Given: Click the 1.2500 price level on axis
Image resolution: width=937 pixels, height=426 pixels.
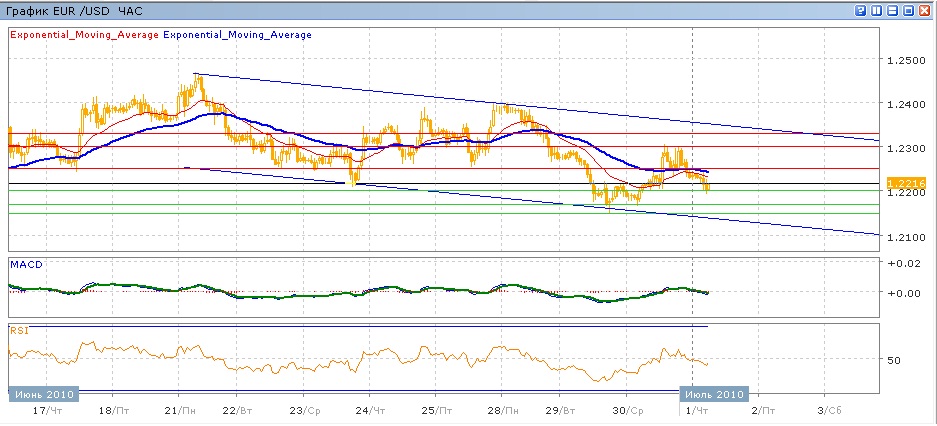Looking at the screenshot, I should coord(904,60).
